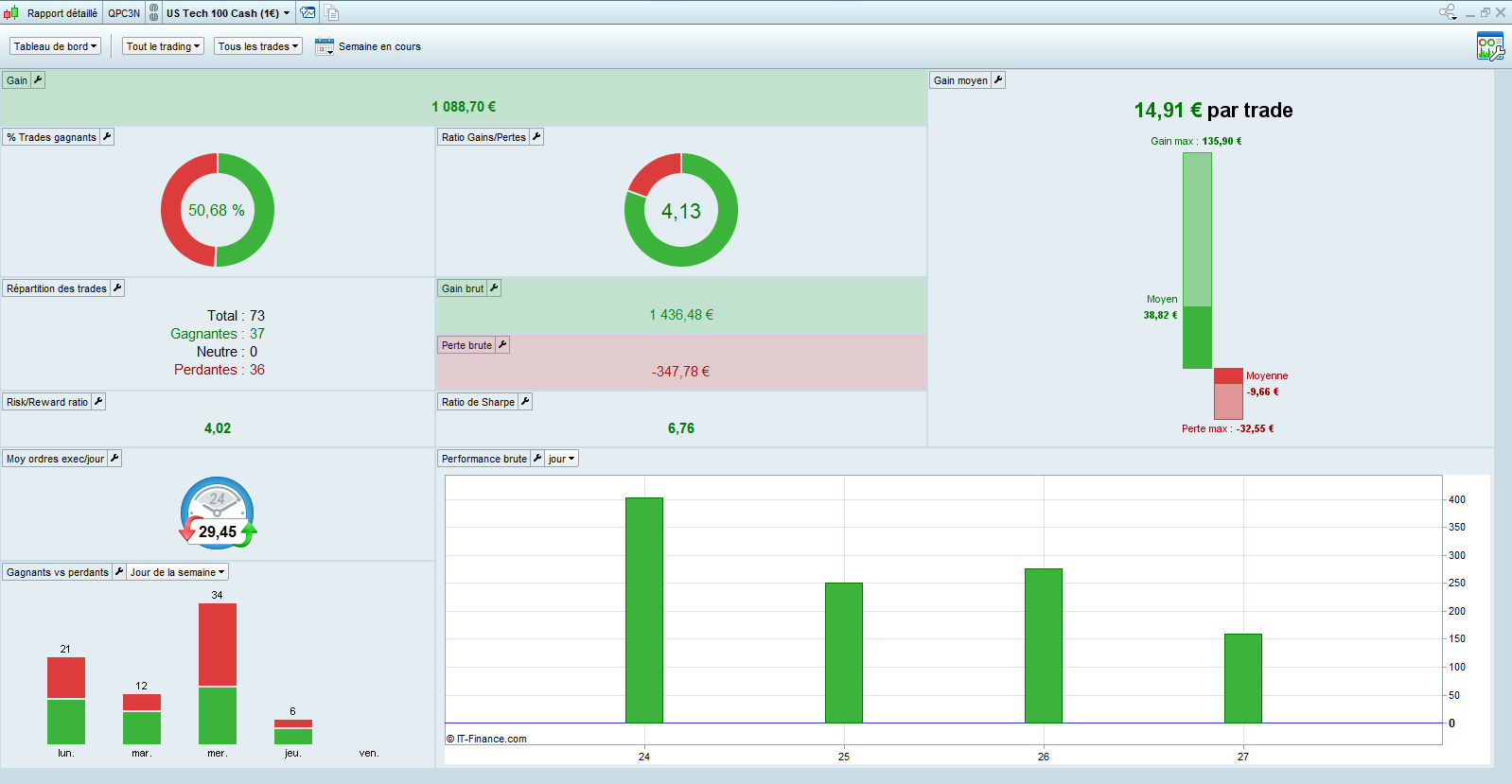1512x784 pixels.
Task: Open the Jour de la semaine dropdown
Action: [177, 572]
